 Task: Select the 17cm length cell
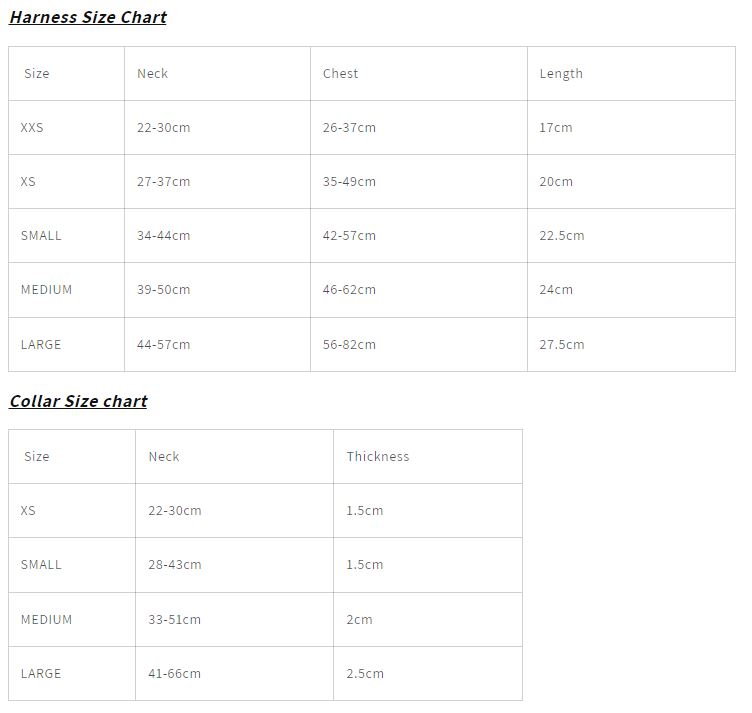(x=556, y=128)
